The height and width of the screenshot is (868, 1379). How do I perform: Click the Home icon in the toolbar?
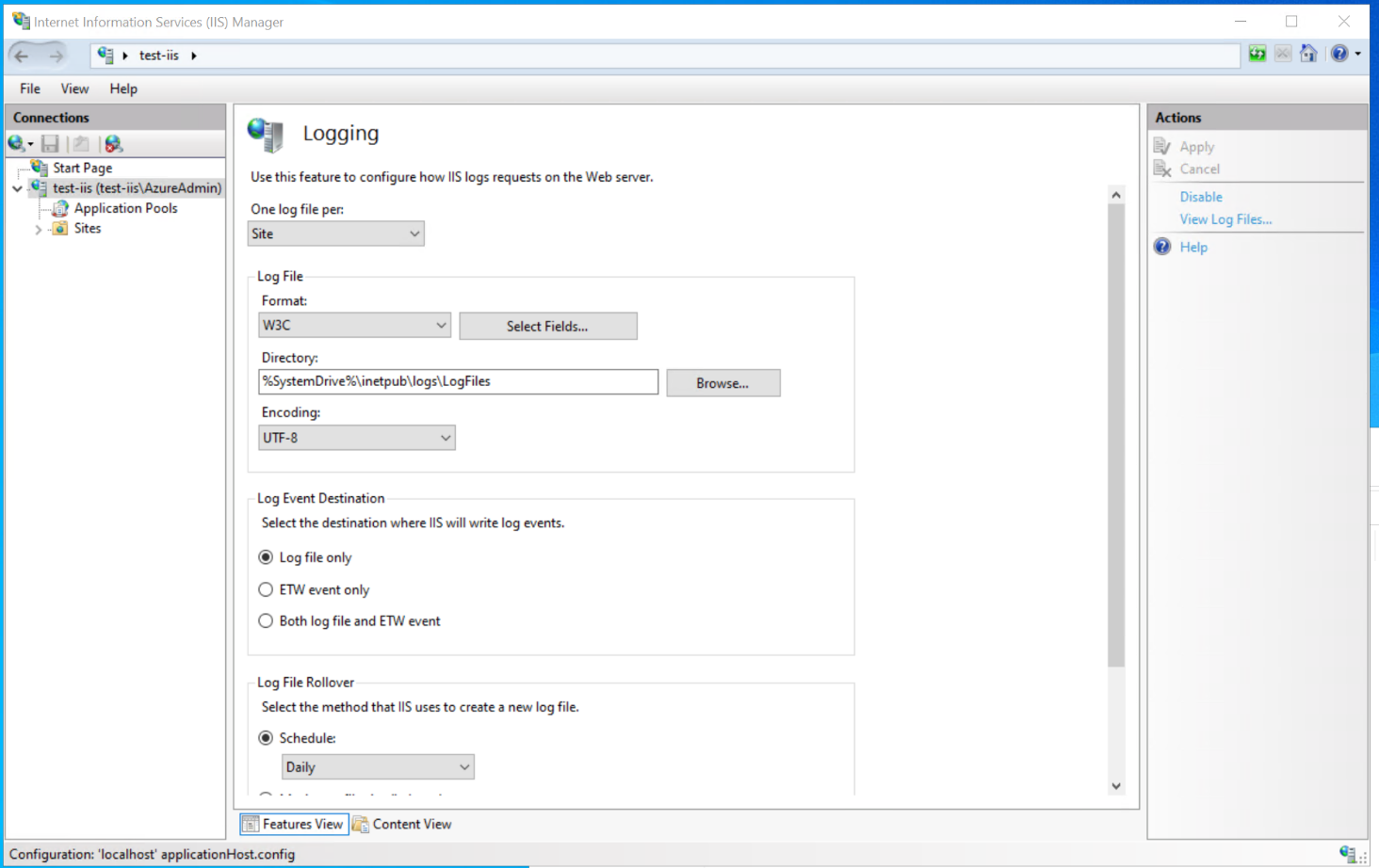(x=1308, y=54)
